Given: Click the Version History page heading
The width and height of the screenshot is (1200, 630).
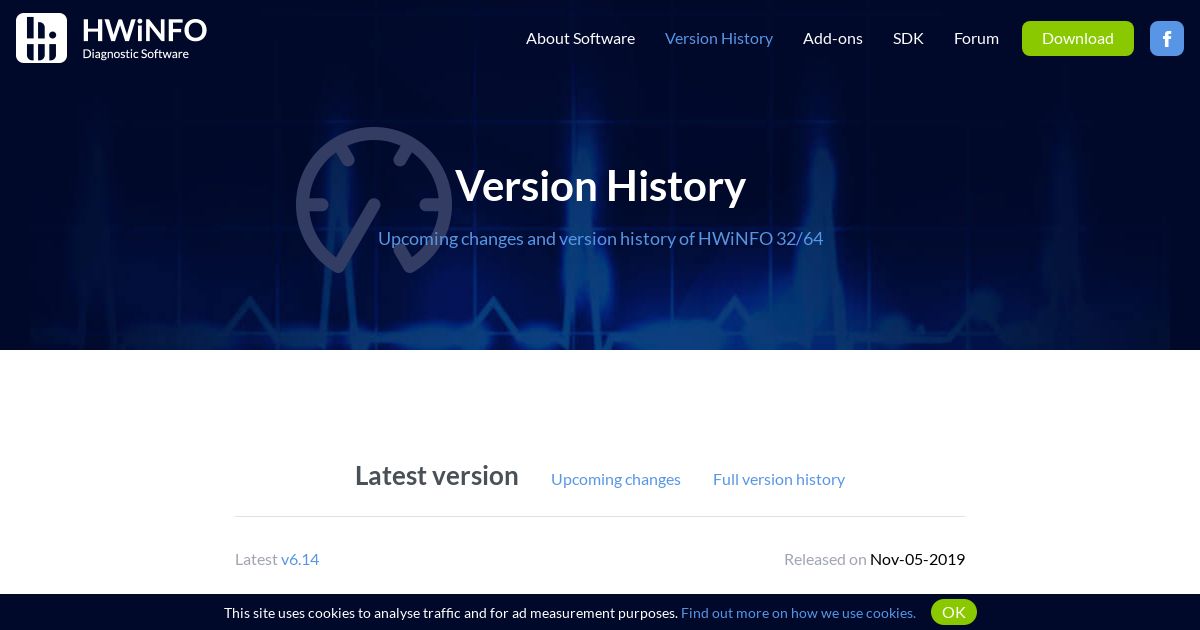Looking at the screenshot, I should point(600,186).
